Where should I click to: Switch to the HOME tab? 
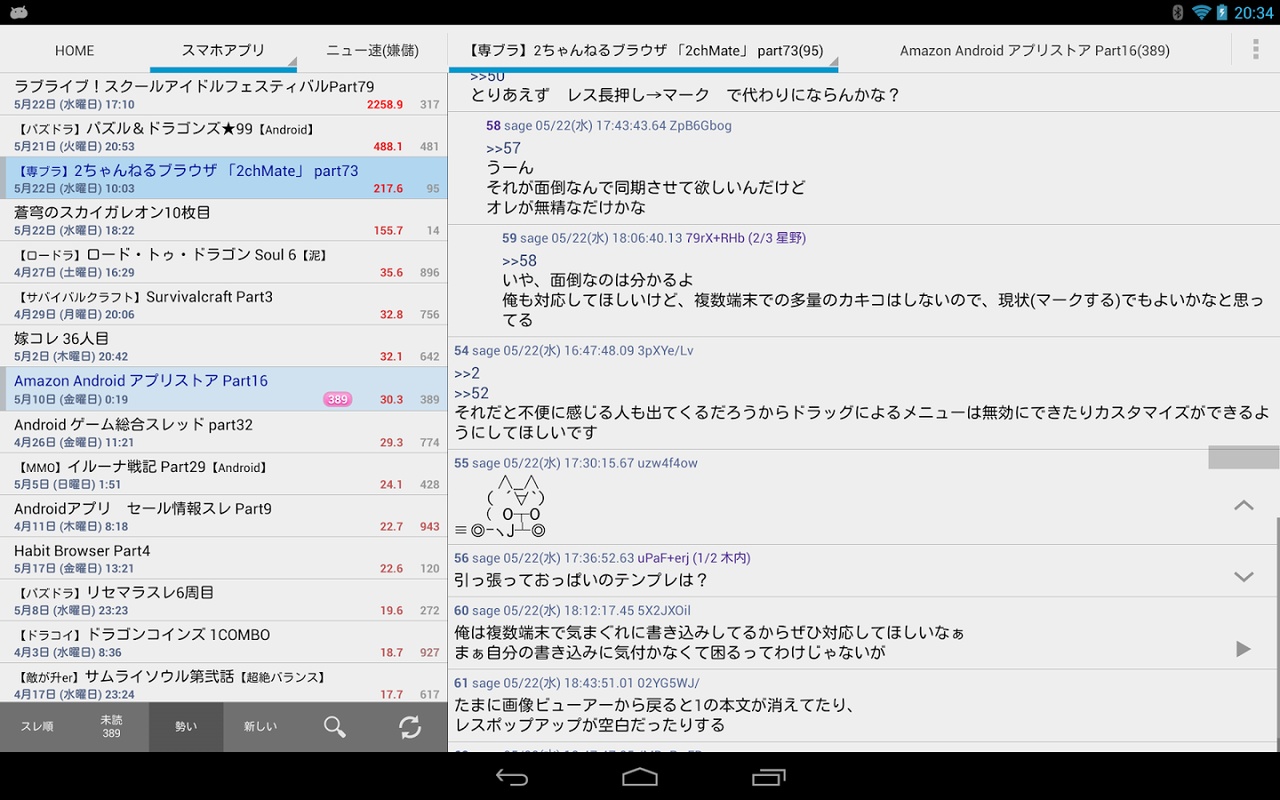tap(75, 51)
